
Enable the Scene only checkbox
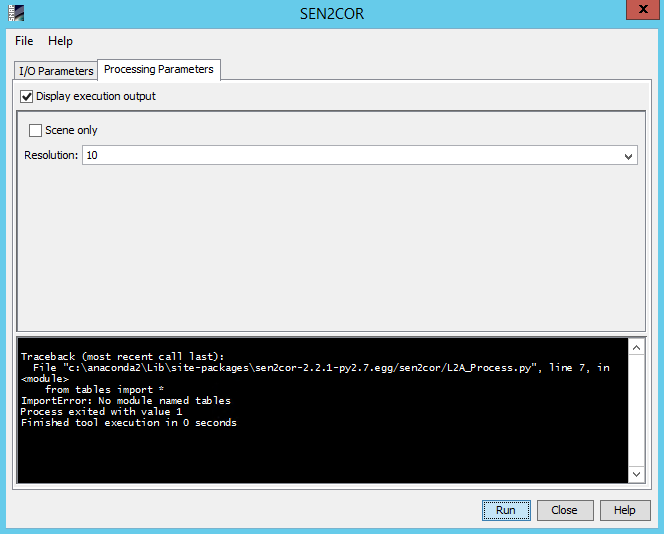[x=35, y=130]
